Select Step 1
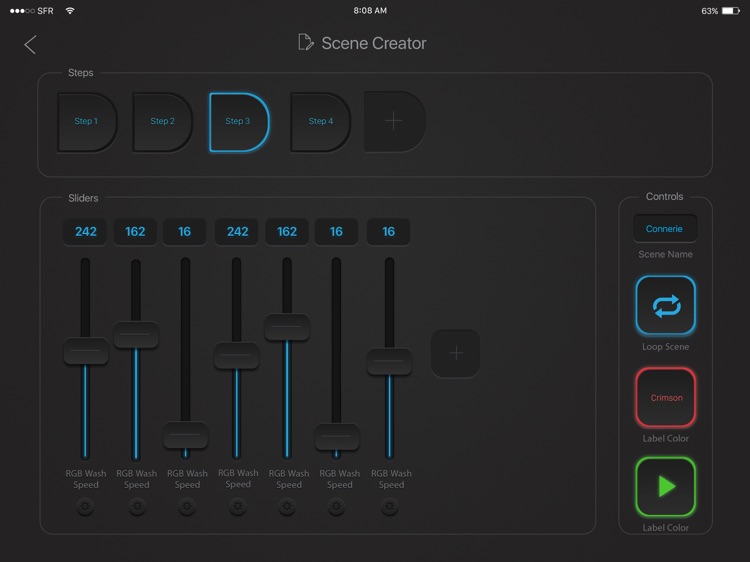The image size is (750, 562). (x=87, y=122)
